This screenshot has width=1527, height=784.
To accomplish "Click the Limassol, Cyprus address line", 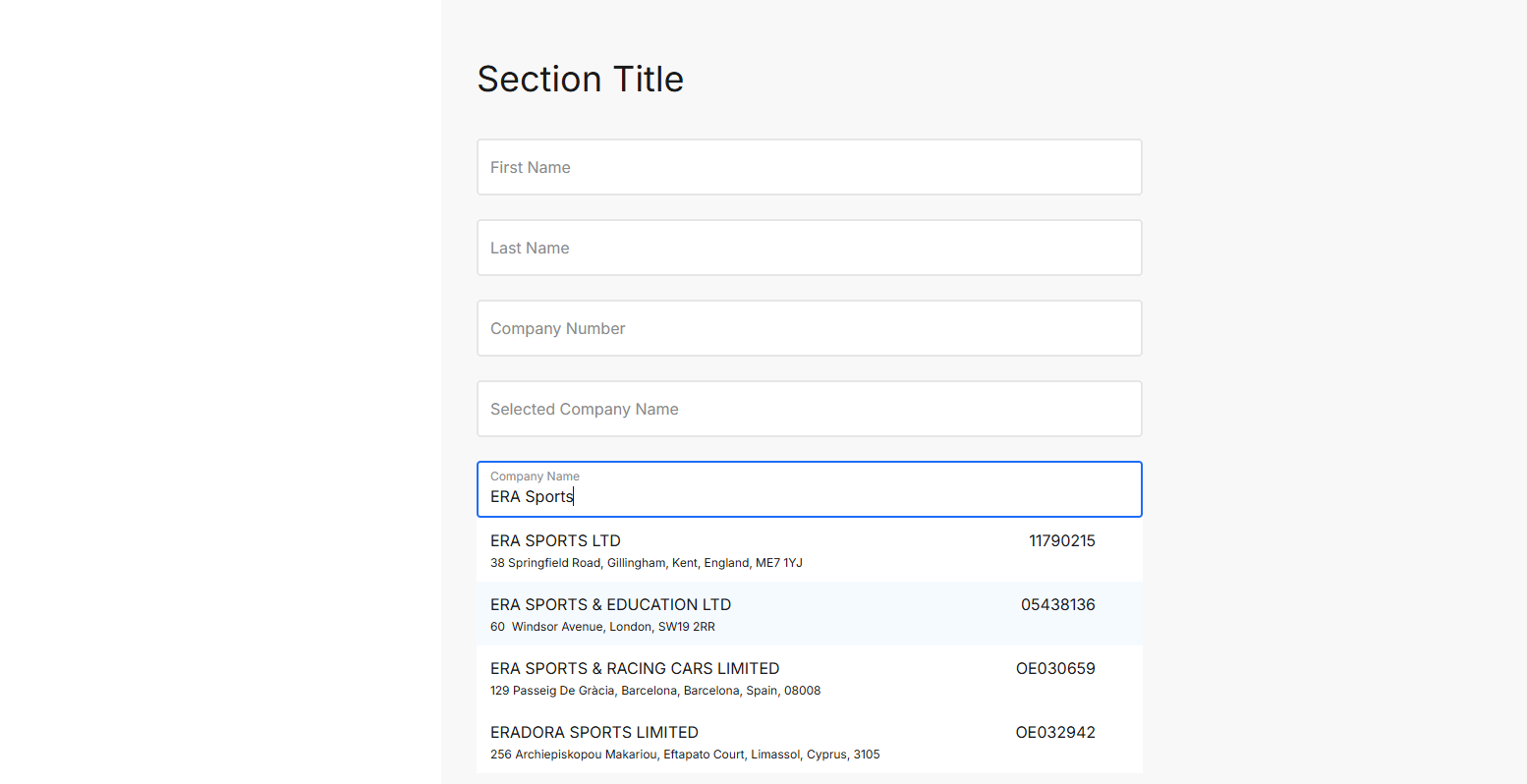I will (685, 755).
